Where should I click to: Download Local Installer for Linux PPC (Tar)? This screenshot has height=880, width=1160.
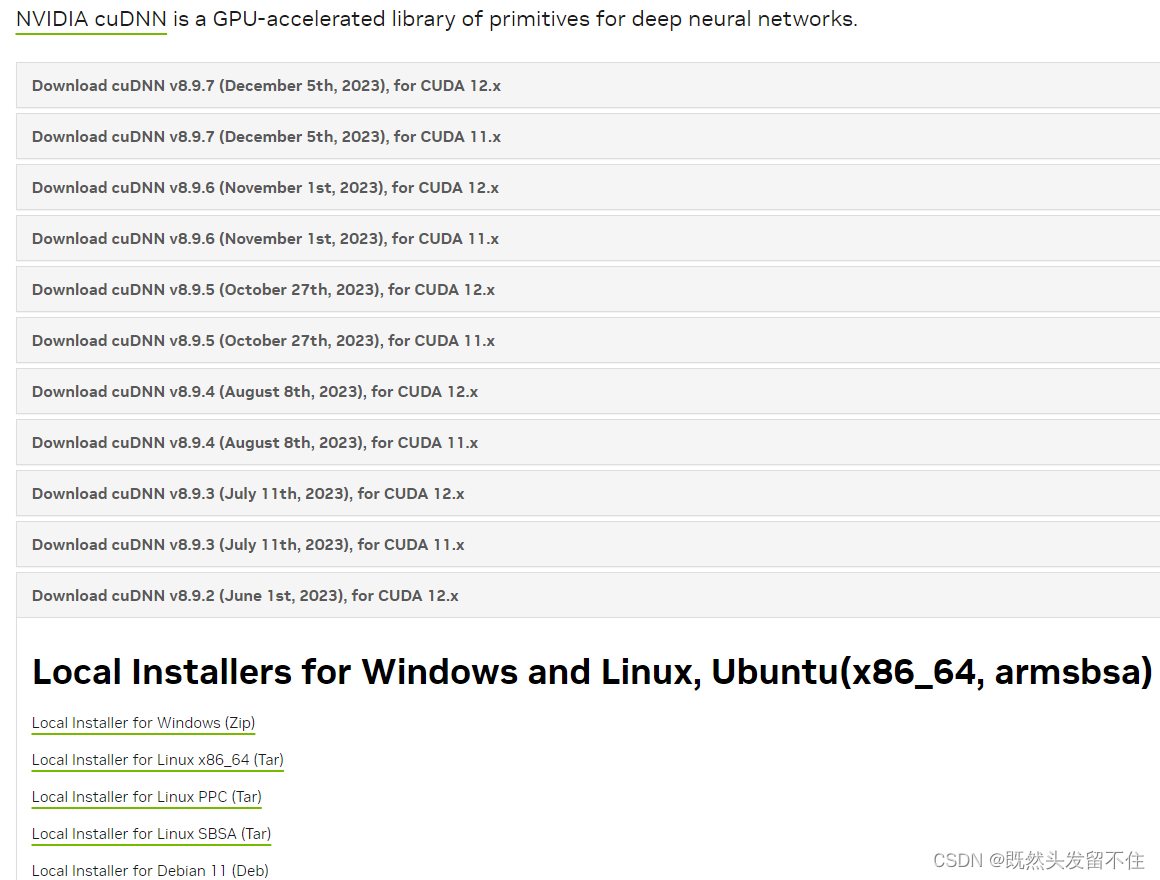[x=146, y=797]
